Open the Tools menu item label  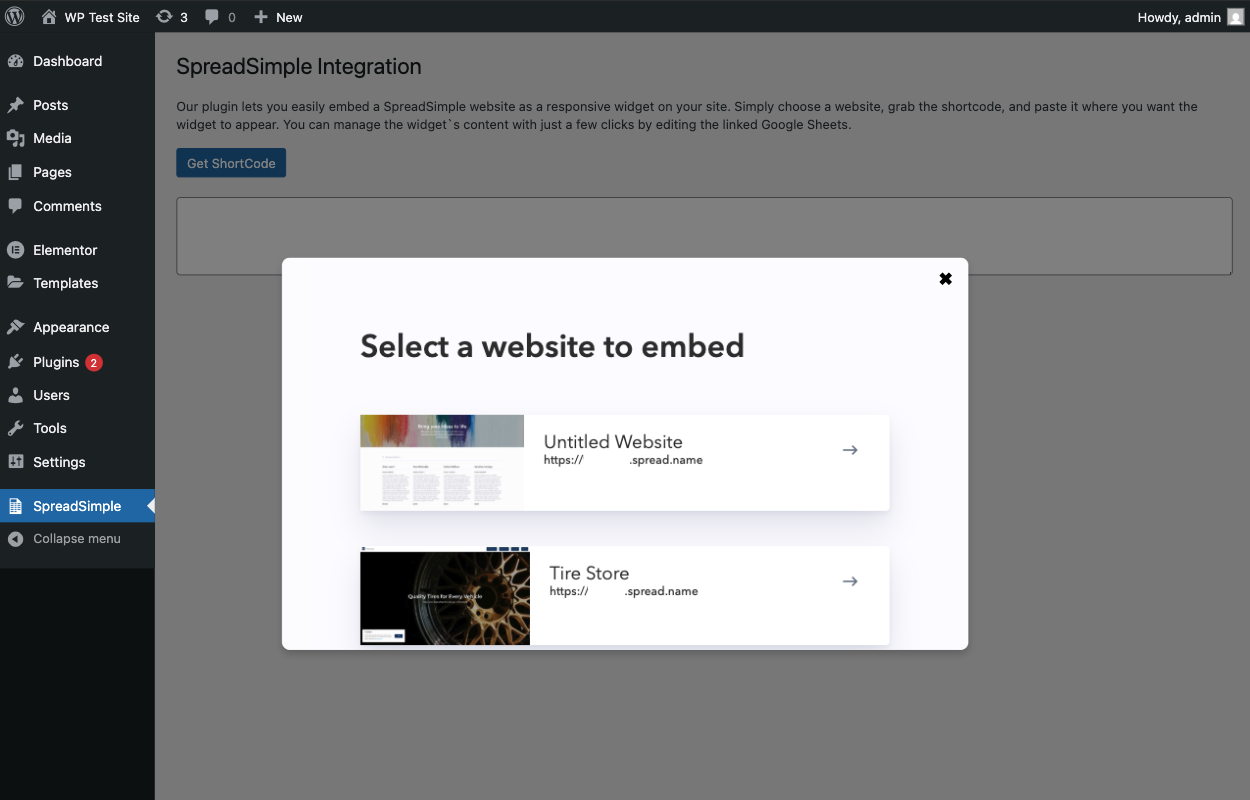(50, 428)
